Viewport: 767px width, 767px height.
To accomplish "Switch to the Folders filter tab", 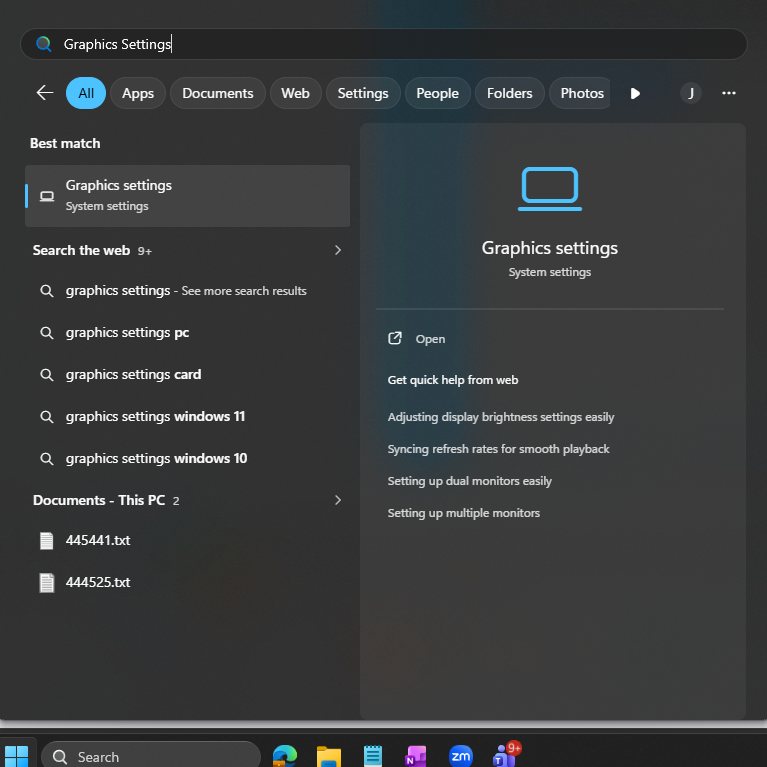I will [509, 93].
